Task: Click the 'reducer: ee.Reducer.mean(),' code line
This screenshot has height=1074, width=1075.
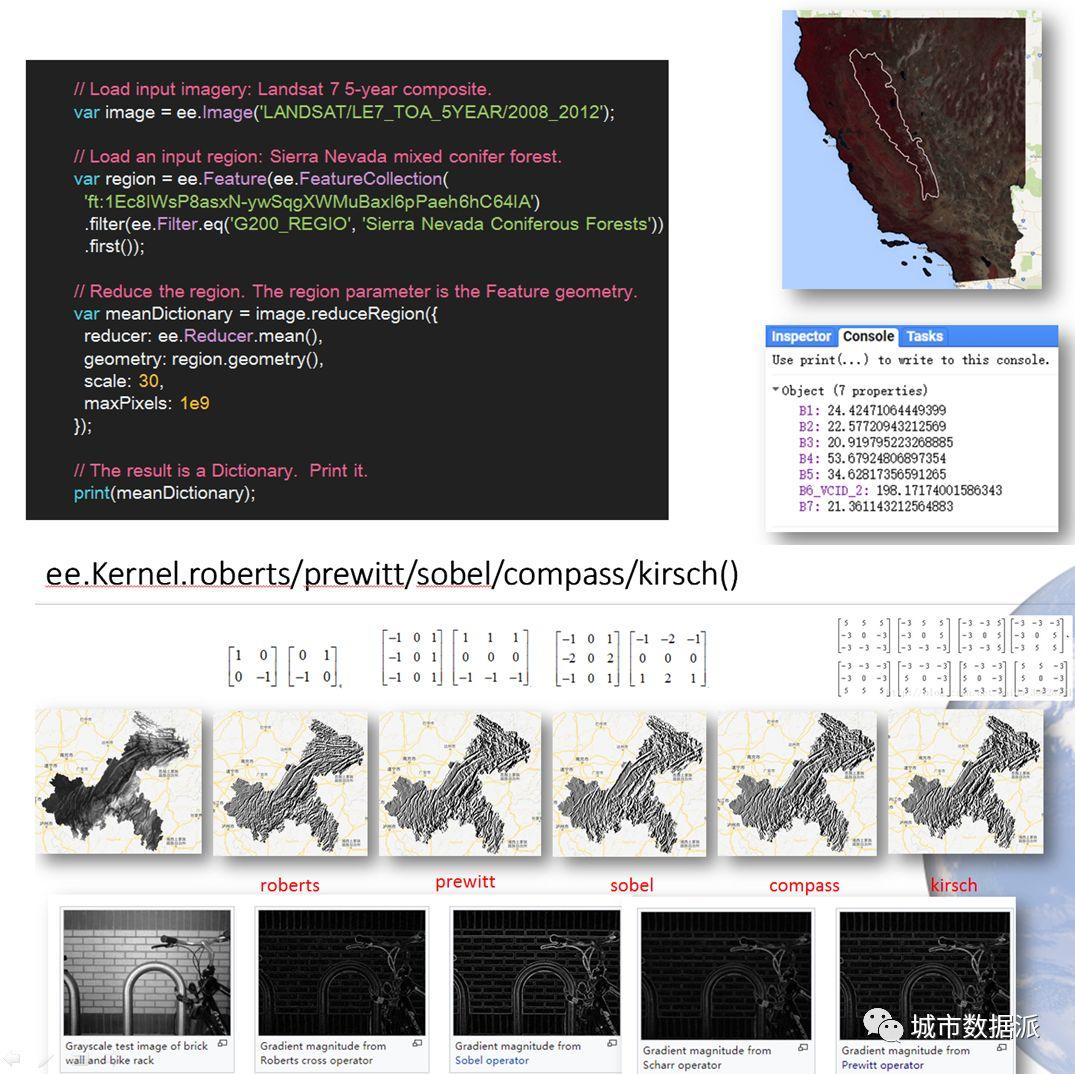Action: click(x=203, y=336)
